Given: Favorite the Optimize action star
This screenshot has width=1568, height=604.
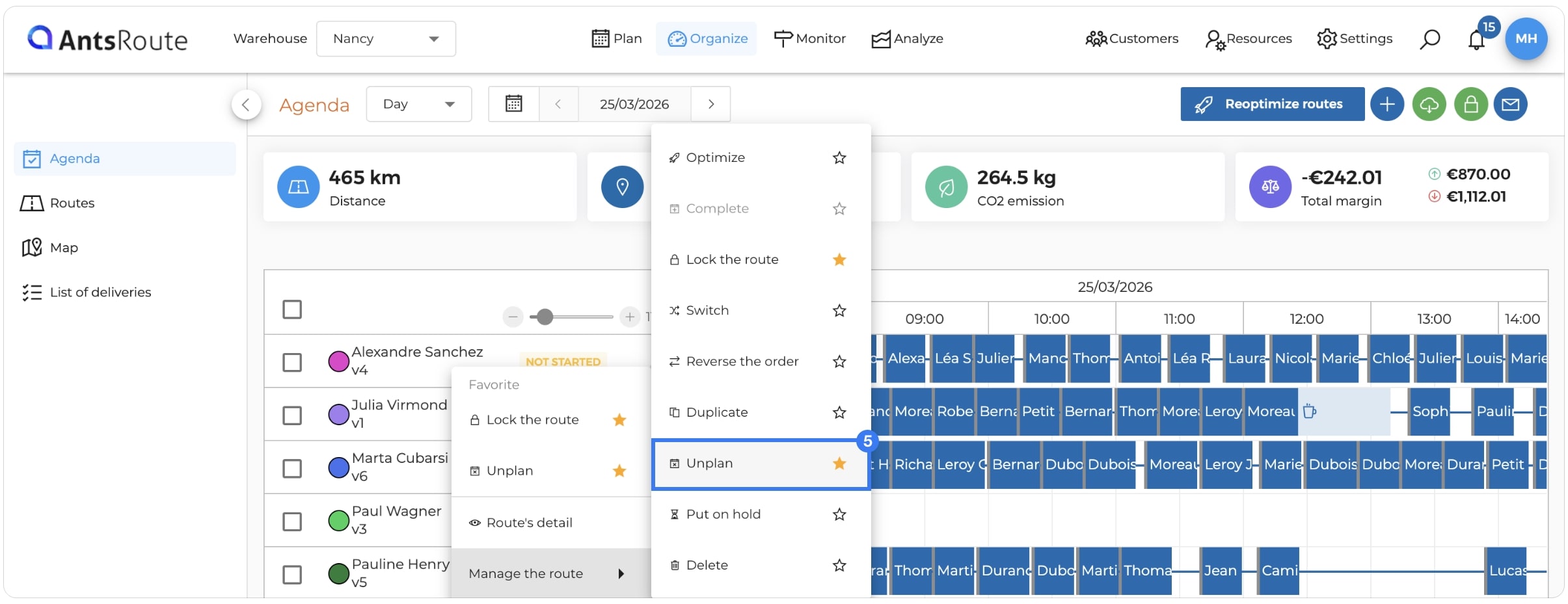Looking at the screenshot, I should 839,158.
